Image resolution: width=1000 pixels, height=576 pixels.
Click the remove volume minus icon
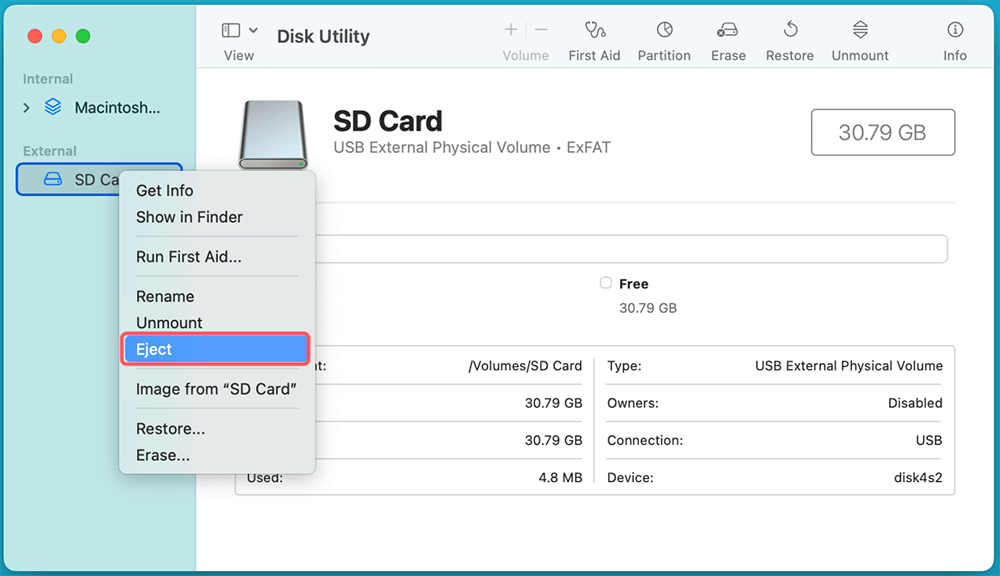coord(541,30)
